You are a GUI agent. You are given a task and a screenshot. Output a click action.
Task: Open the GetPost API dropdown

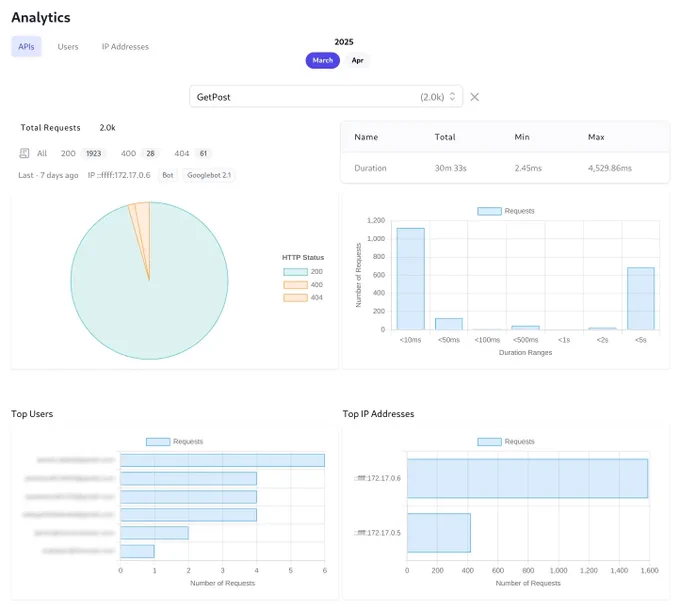[x=326, y=97]
